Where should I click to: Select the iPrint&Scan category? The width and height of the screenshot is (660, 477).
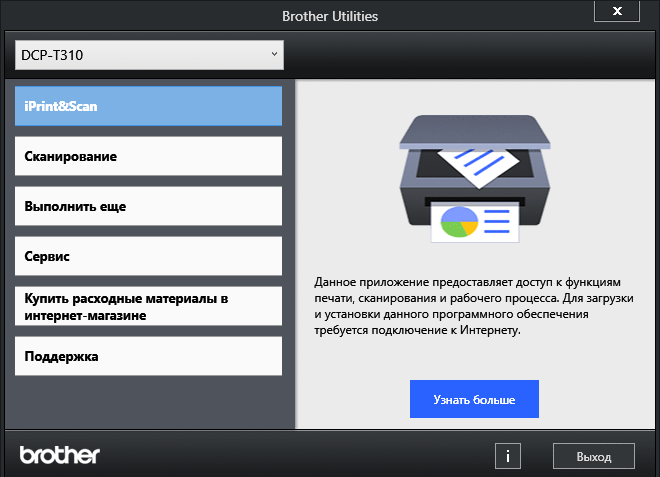(x=148, y=106)
